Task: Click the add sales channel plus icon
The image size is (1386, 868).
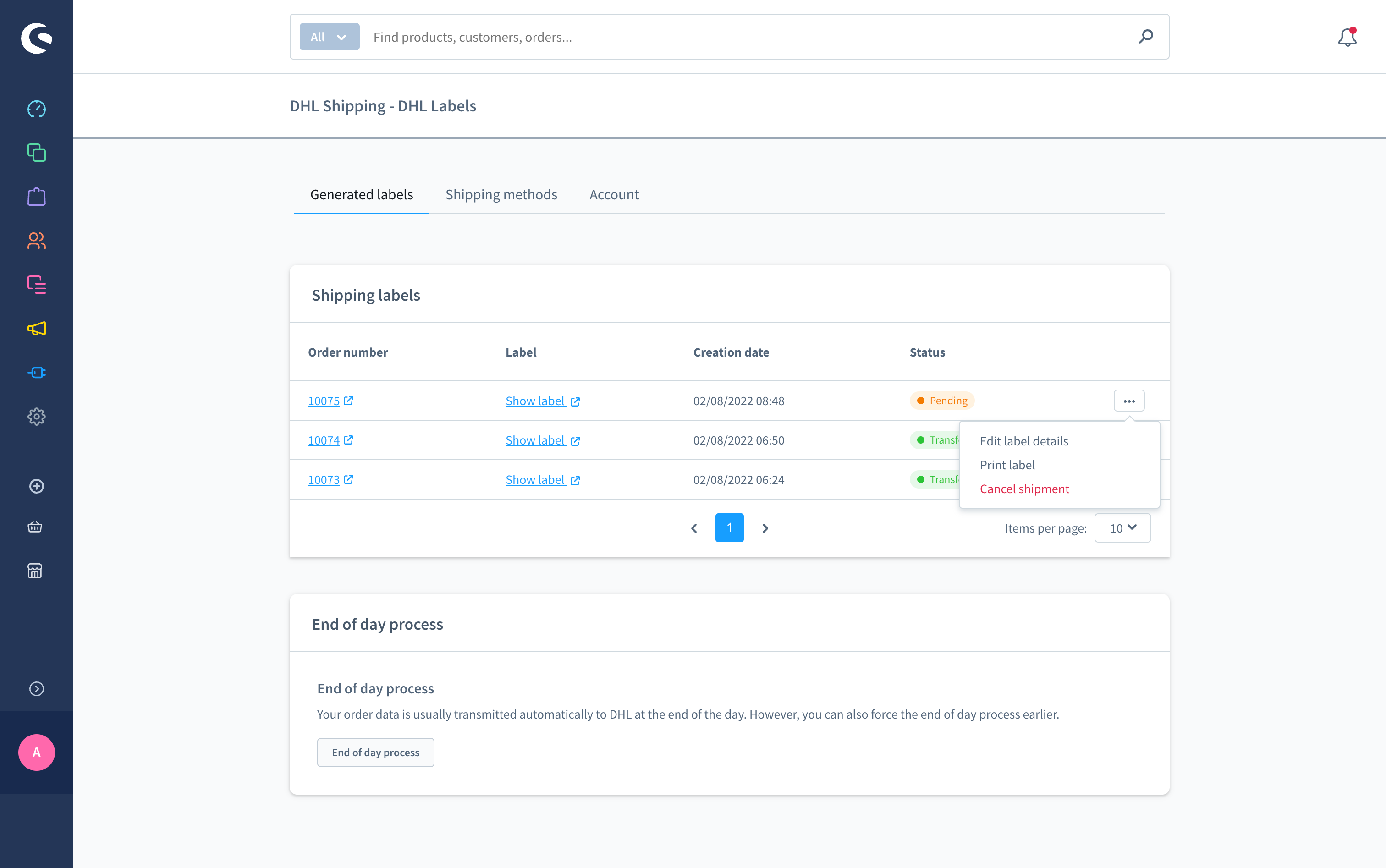Action: click(x=37, y=486)
